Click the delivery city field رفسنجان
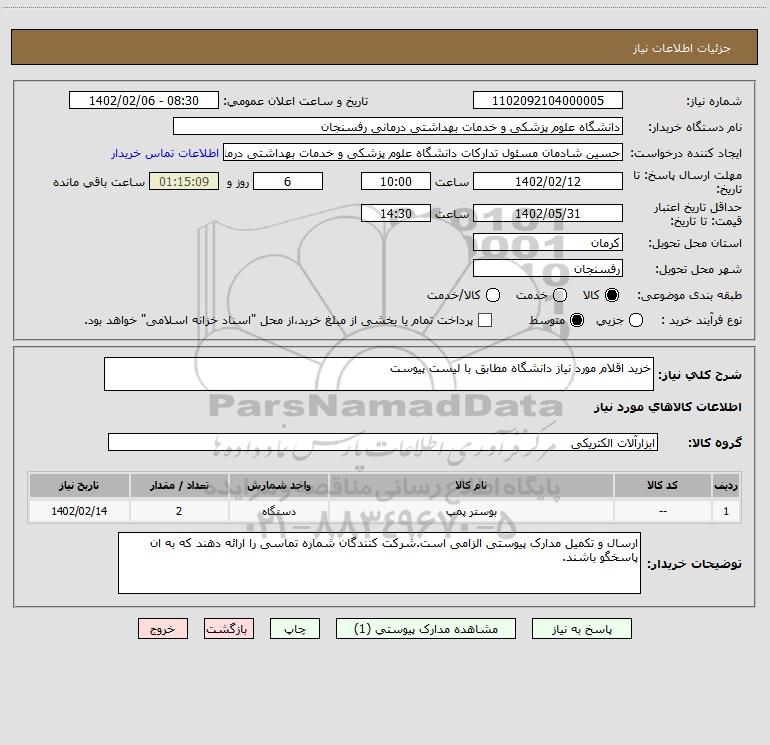This screenshot has width=770, height=745. point(548,268)
